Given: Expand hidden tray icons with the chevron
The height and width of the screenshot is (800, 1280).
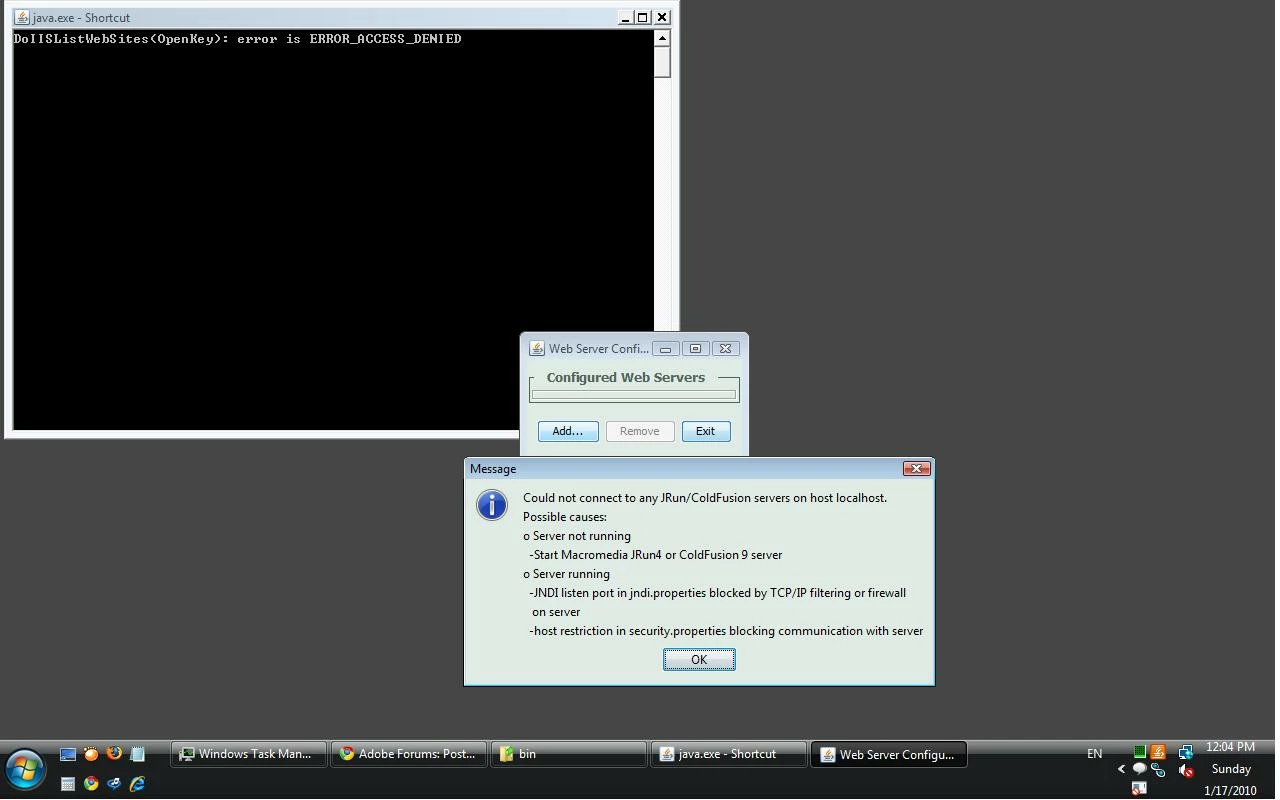Looking at the screenshot, I should coord(1121,769).
